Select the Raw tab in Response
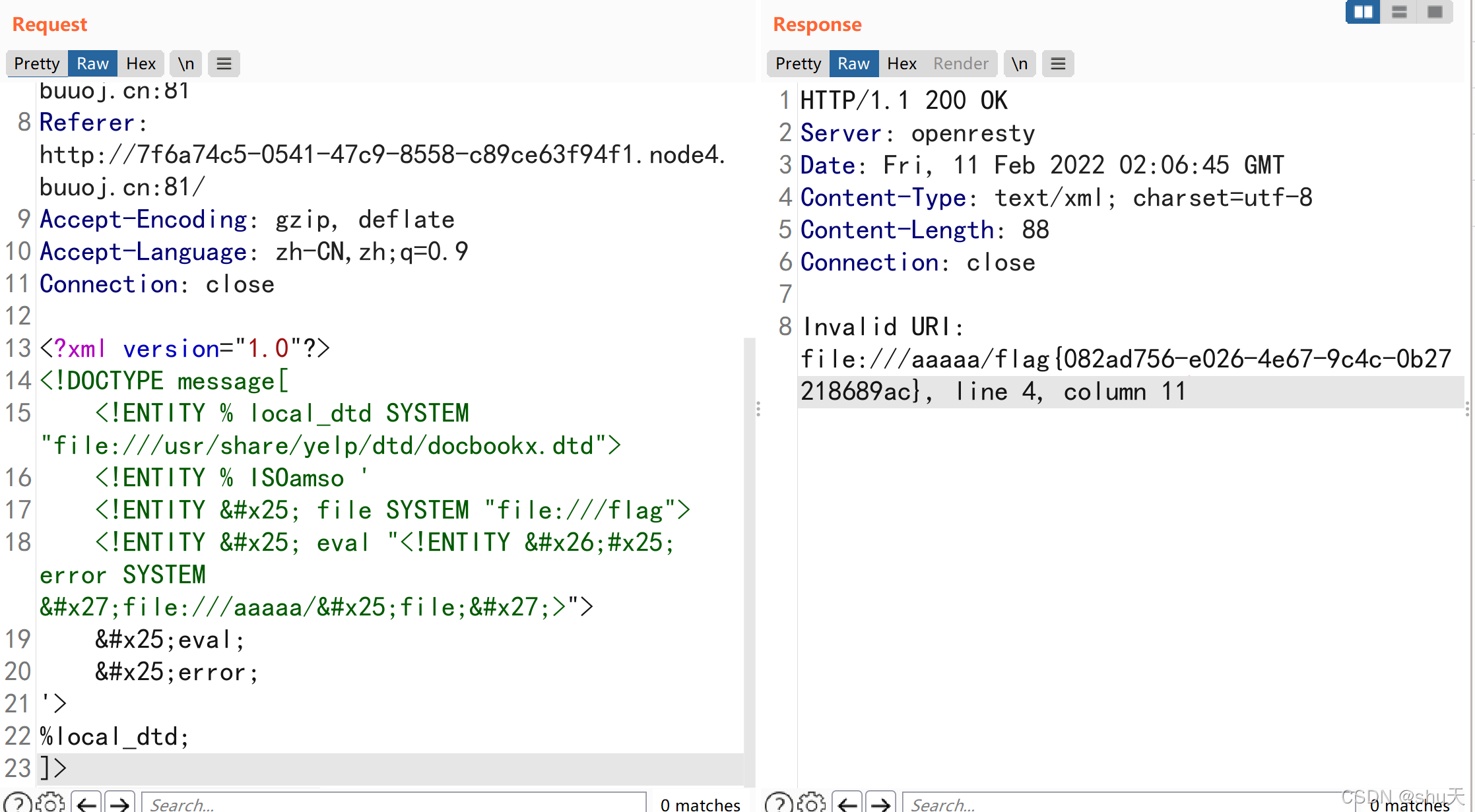The height and width of the screenshot is (812, 1475). coord(853,63)
